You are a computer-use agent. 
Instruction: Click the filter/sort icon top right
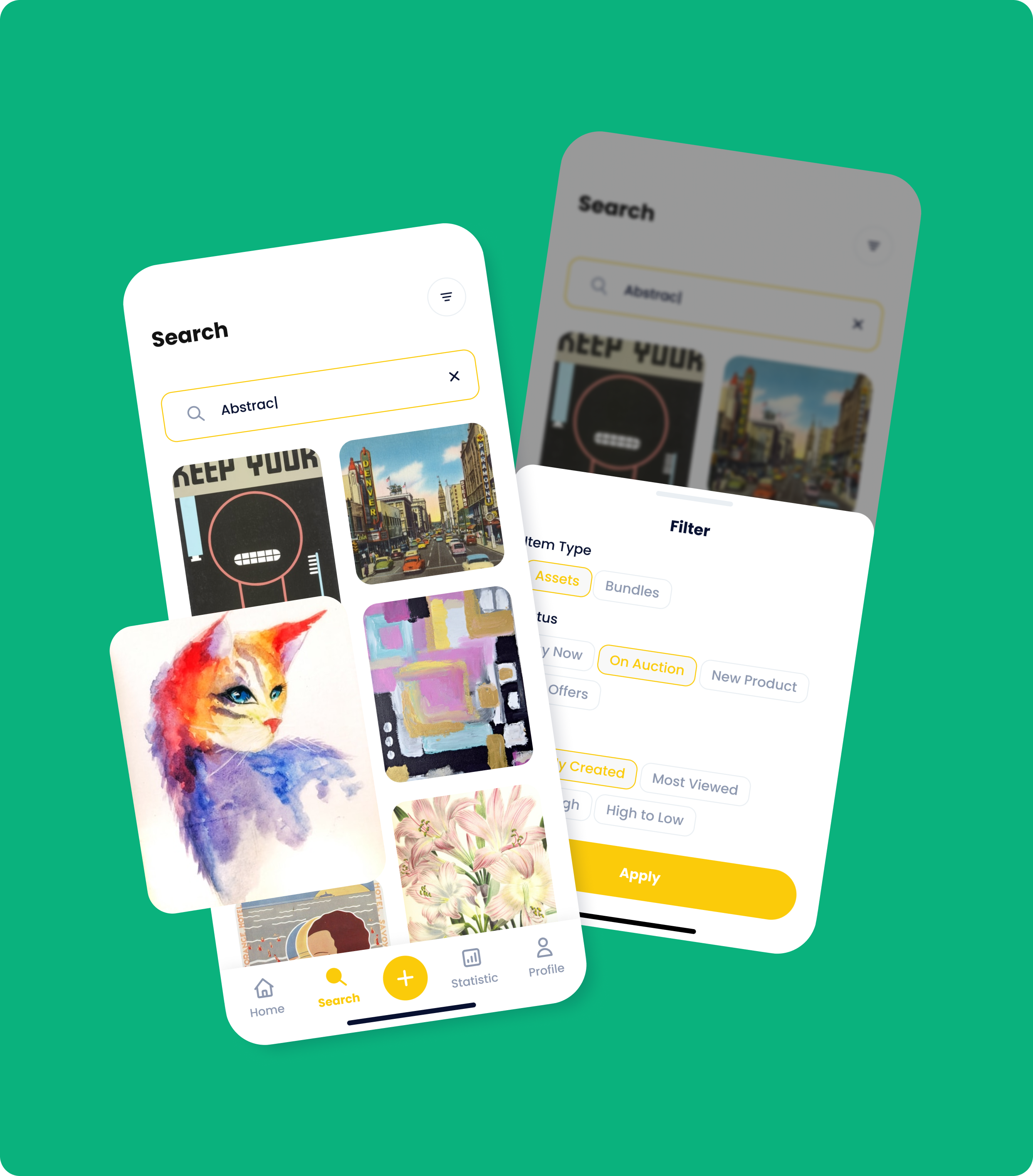click(447, 297)
